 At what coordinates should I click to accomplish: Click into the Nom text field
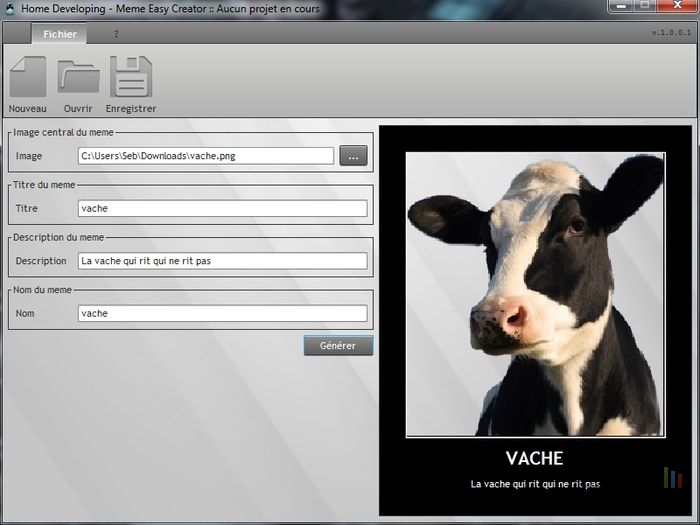click(x=223, y=313)
